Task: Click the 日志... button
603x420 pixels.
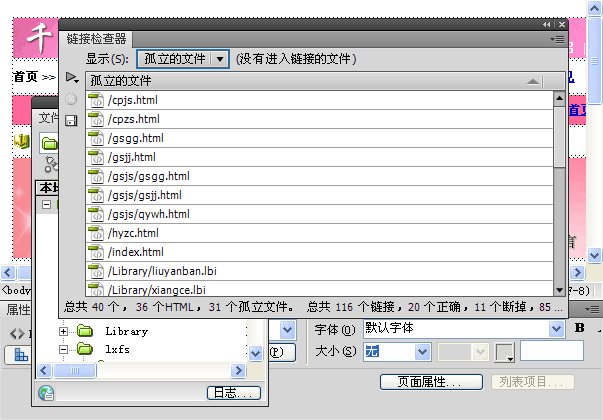Action: [233, 392]
